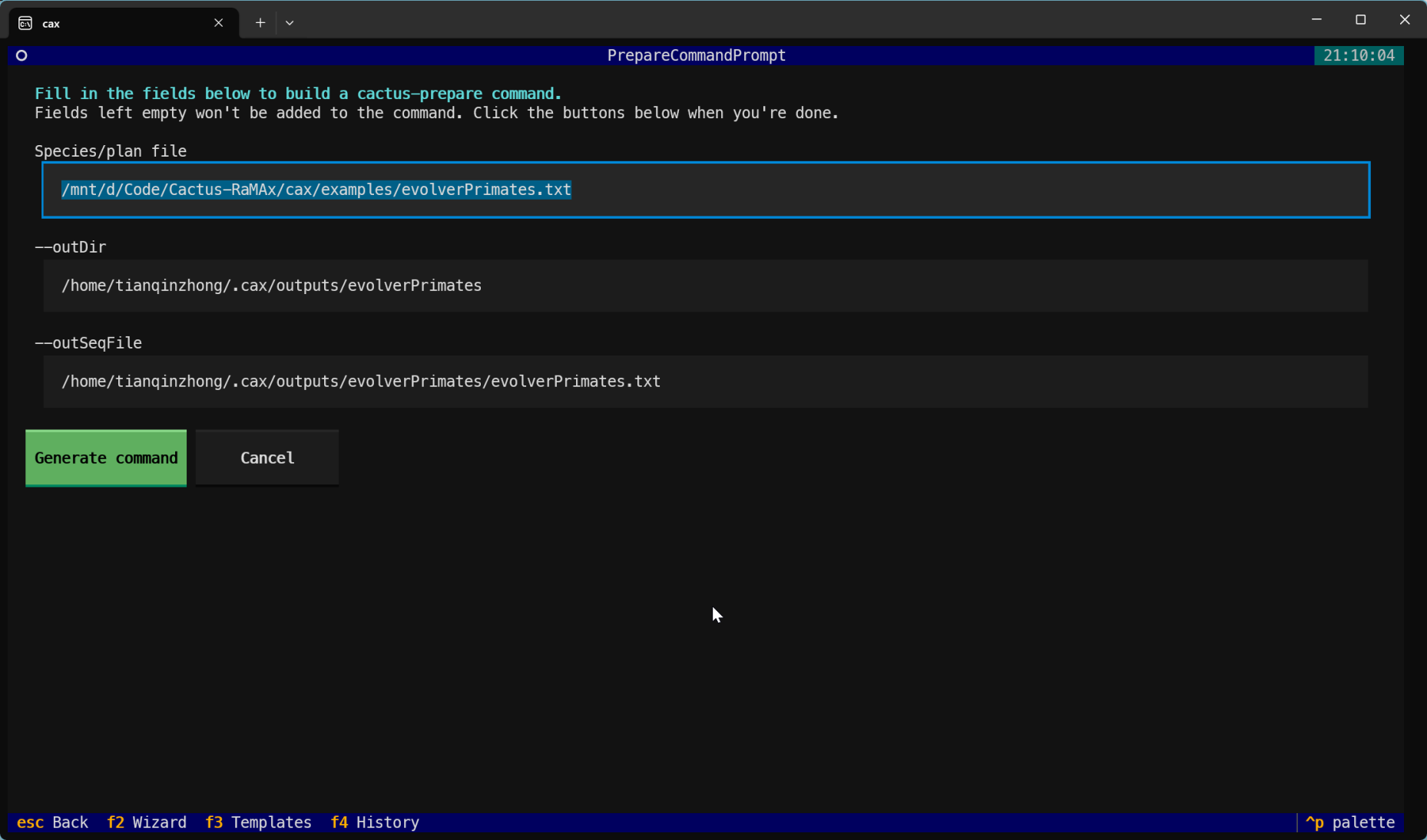
Task: Open the ^p command palette
Action: click(x=1349, y=822)
